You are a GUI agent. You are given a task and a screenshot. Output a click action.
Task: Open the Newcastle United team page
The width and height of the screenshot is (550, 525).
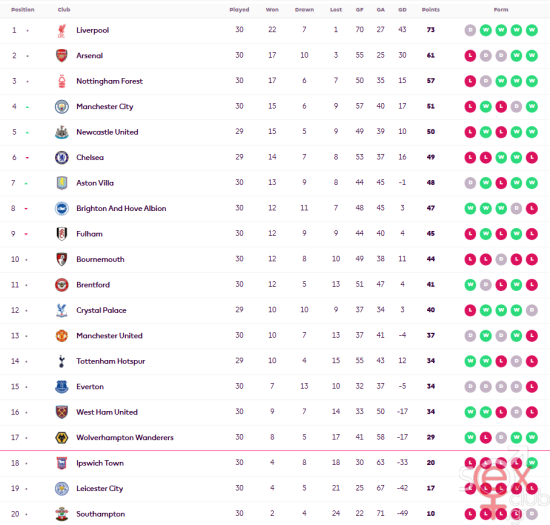click(x=107, y=132)
